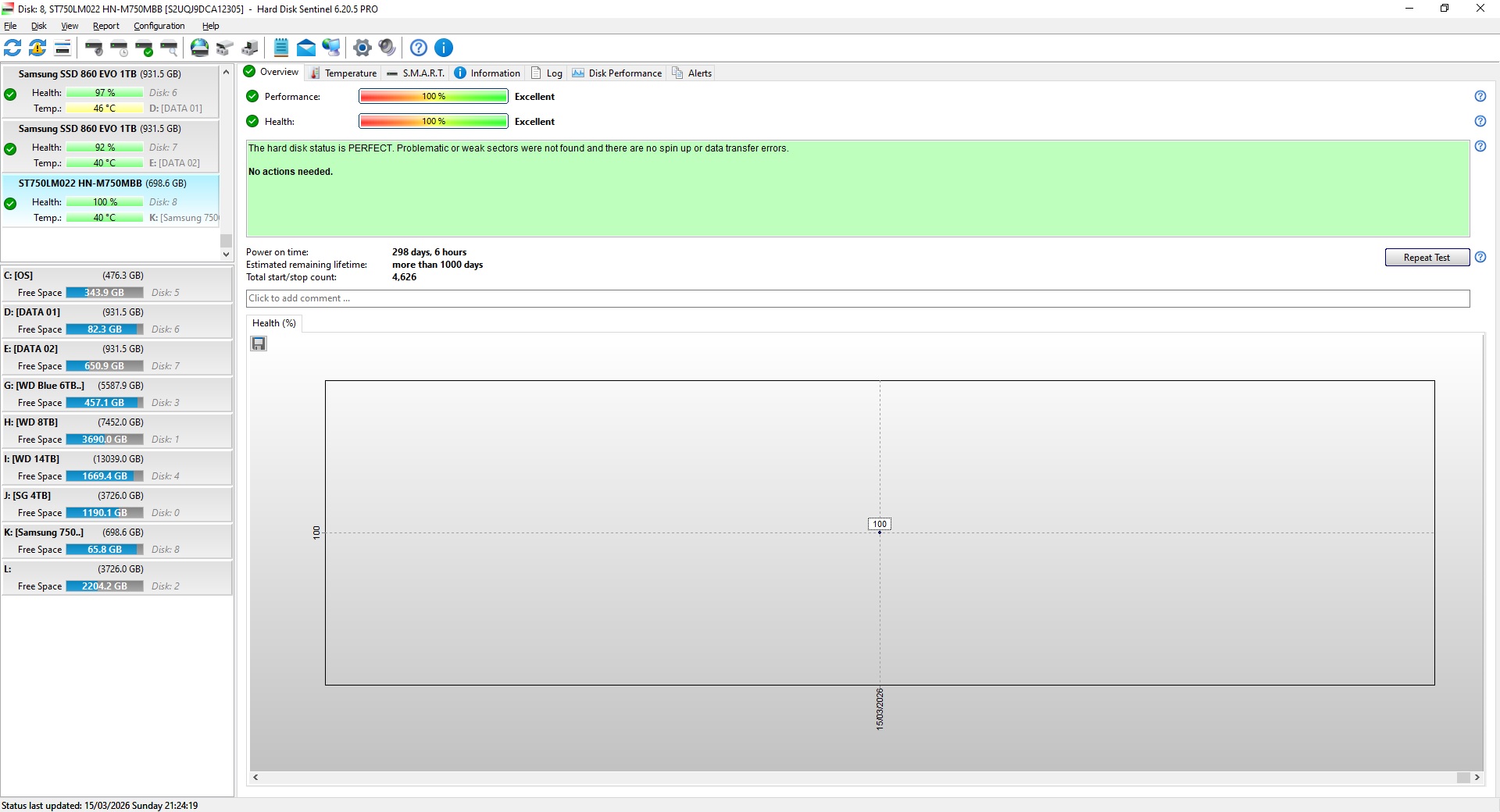Viewport: 1500px width, 812px height.
Task: Select Samsung SSD 860 EVO Disk 7 entry
Action: 110,146
